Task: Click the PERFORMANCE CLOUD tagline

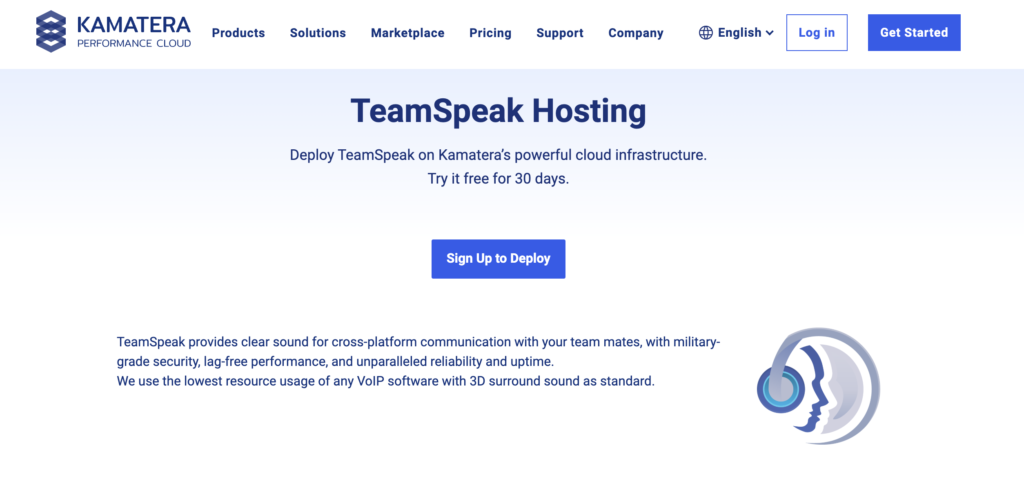Action: coord(133,44)
